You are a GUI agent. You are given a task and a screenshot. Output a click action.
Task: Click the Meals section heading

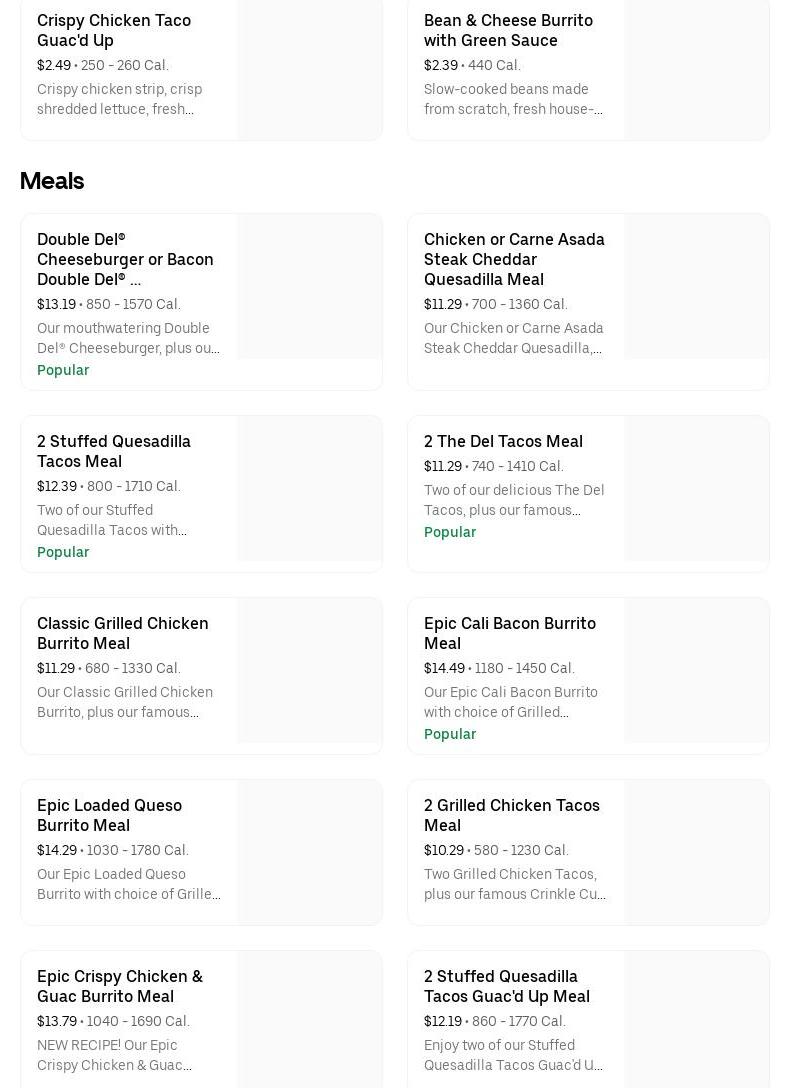click(x=52, y=181)
